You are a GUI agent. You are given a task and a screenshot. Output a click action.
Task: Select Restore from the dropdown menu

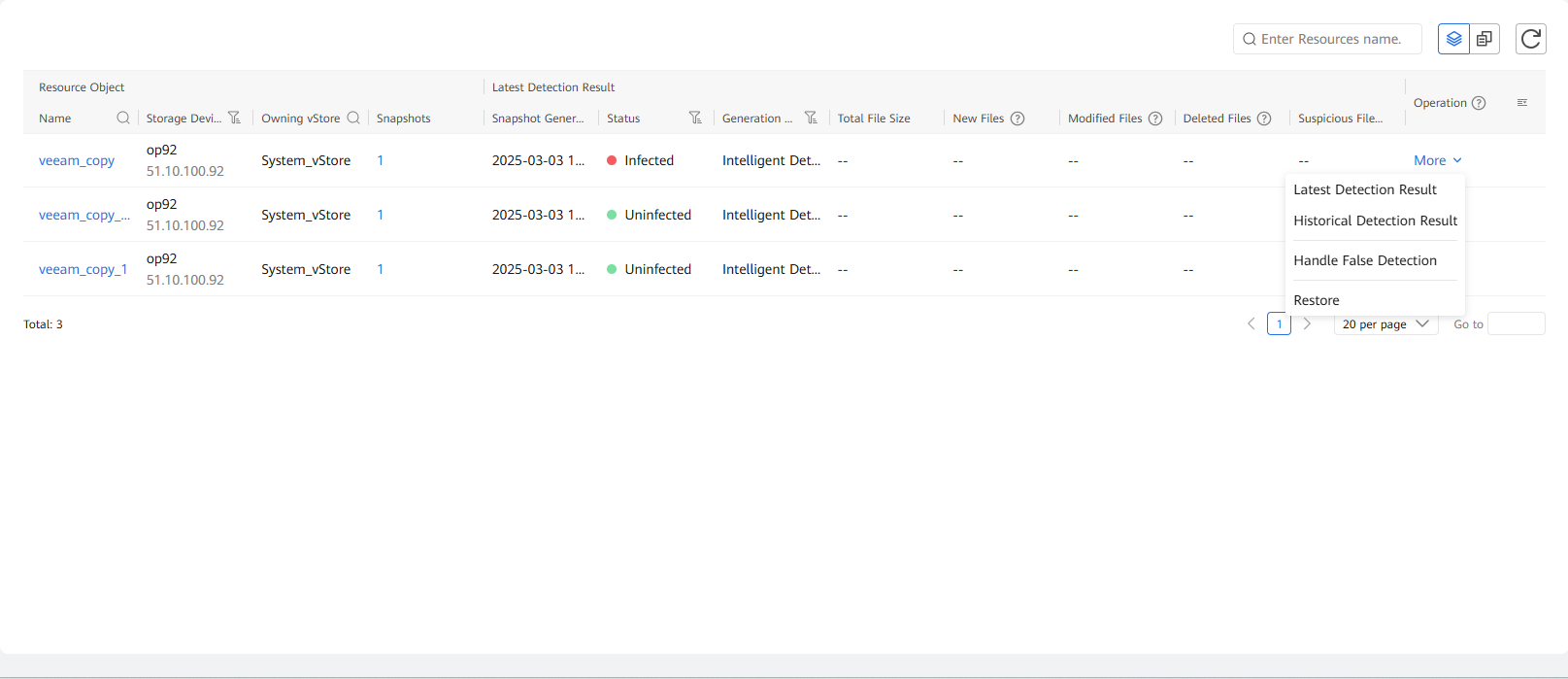click(1317, 300)
